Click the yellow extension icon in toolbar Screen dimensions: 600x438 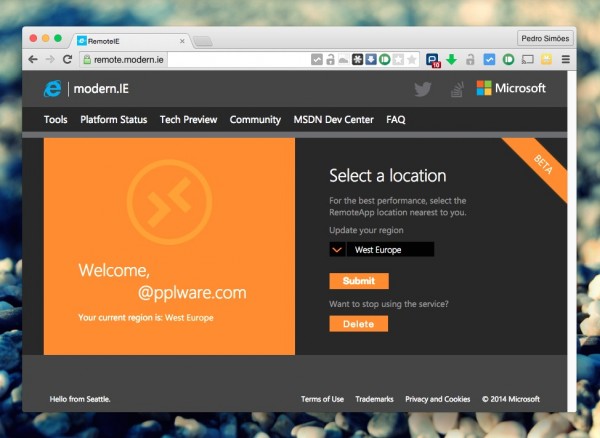[546, 59]
